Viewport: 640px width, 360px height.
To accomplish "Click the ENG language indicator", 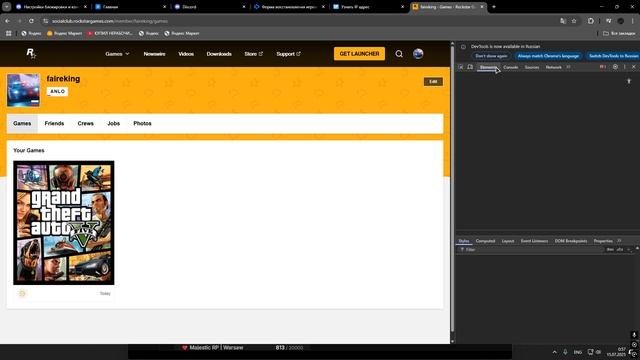I will (x=578, y=352).
